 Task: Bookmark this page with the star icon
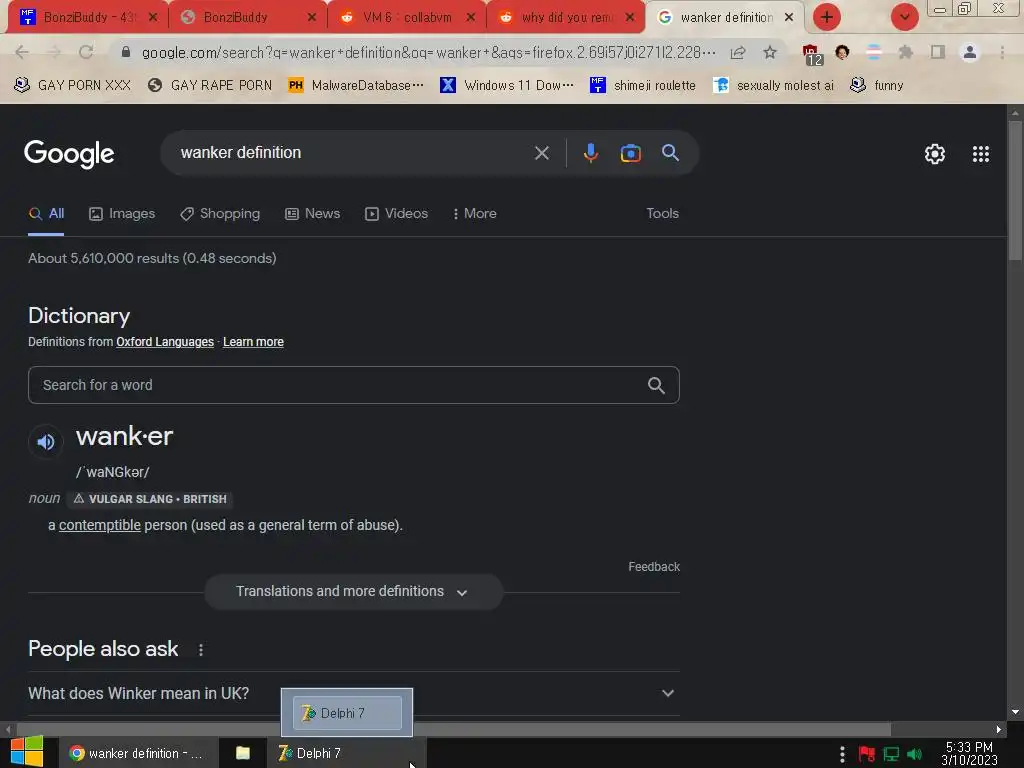tap(770, 52)
